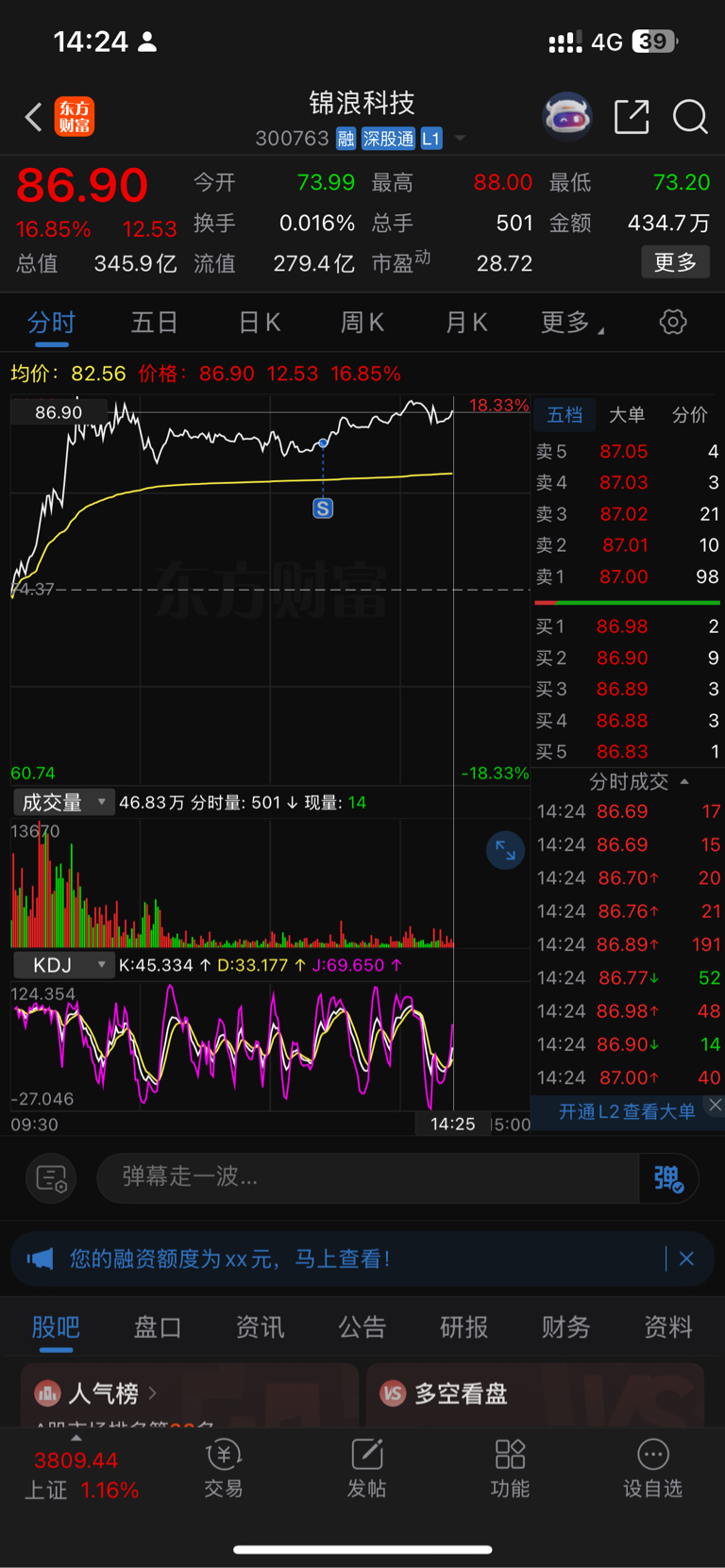Open the 研报 research tab

pyautogui.click(x=464, y=1327)
